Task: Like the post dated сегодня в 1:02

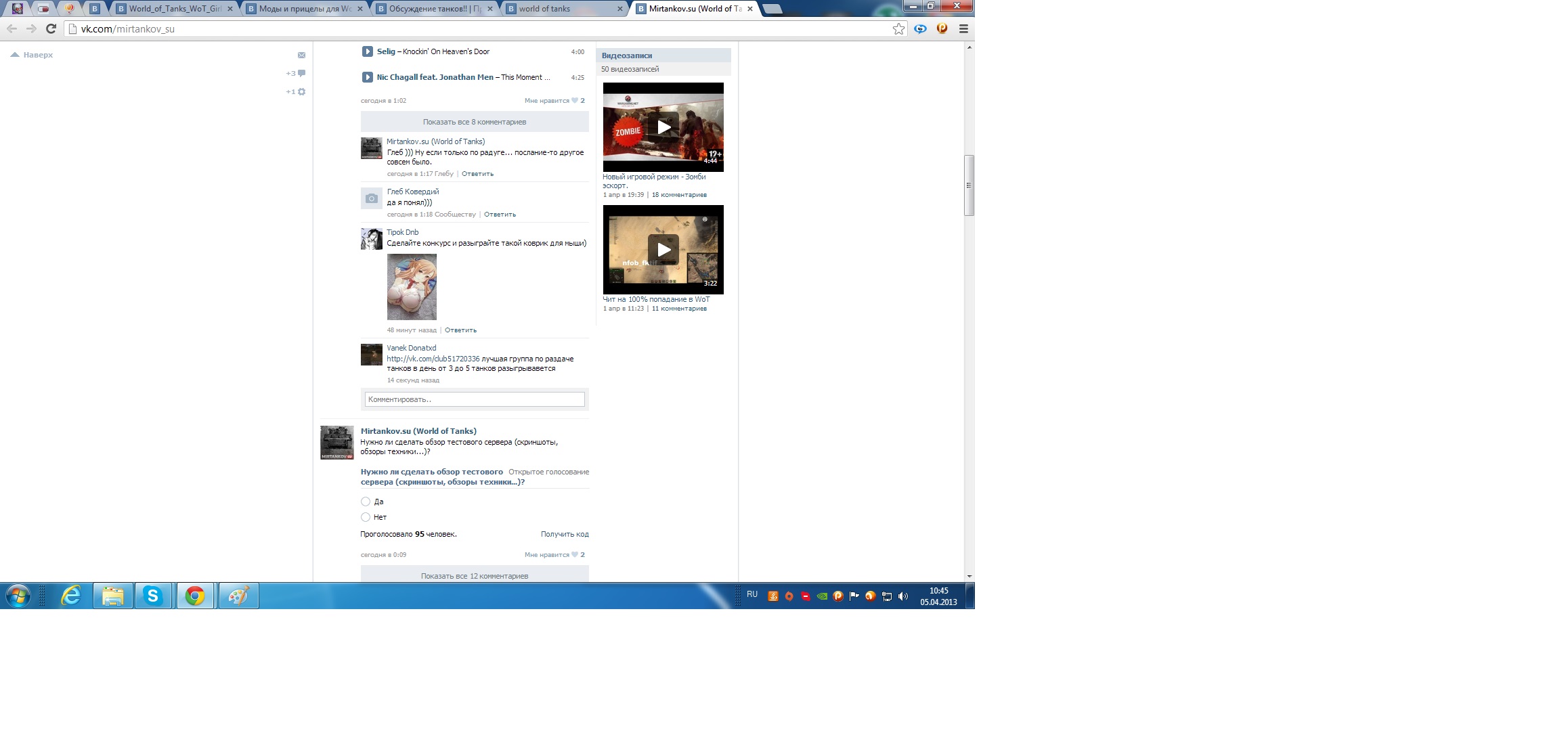Action: coord(554,100)
